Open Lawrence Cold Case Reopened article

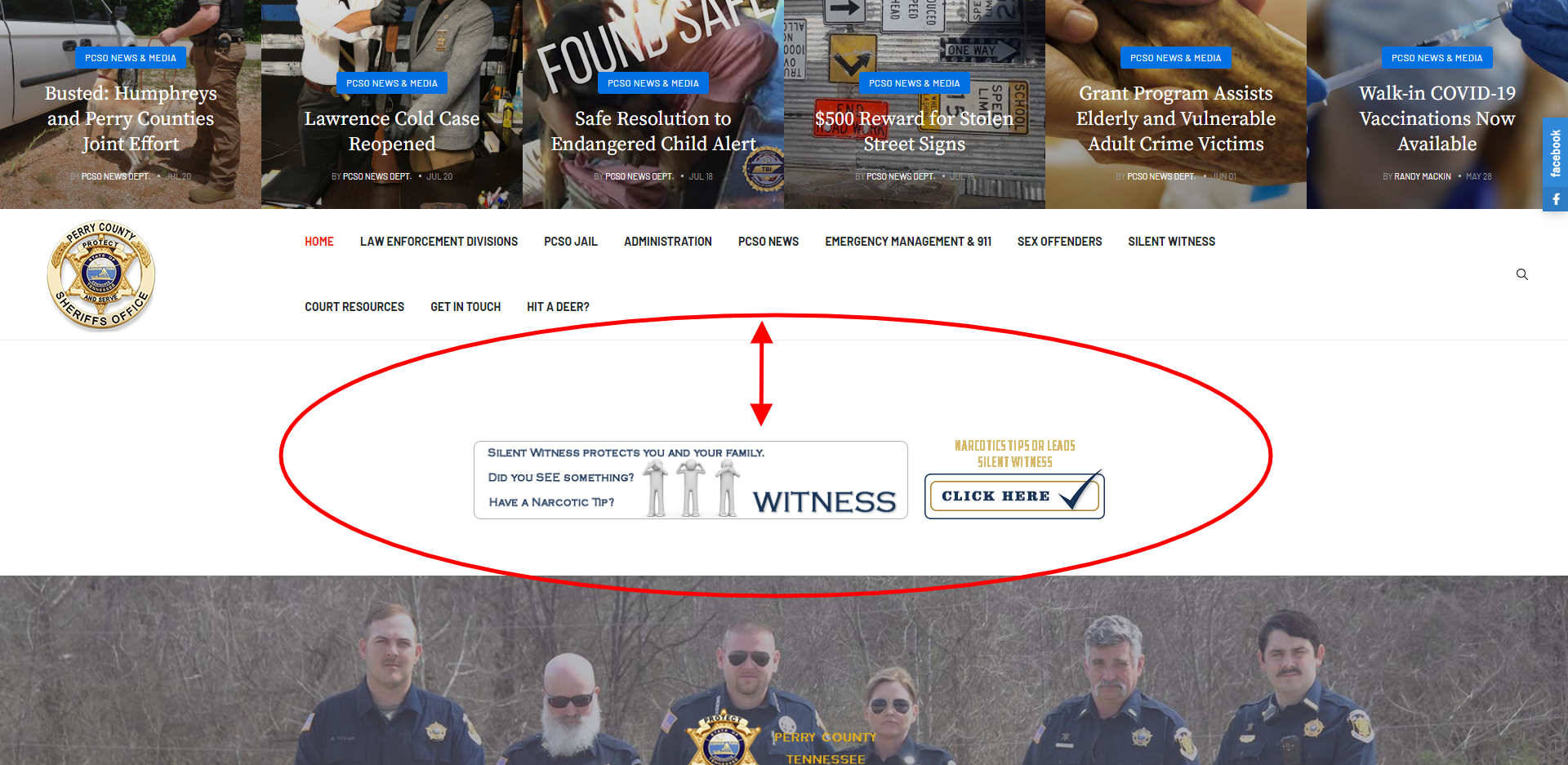392,131
